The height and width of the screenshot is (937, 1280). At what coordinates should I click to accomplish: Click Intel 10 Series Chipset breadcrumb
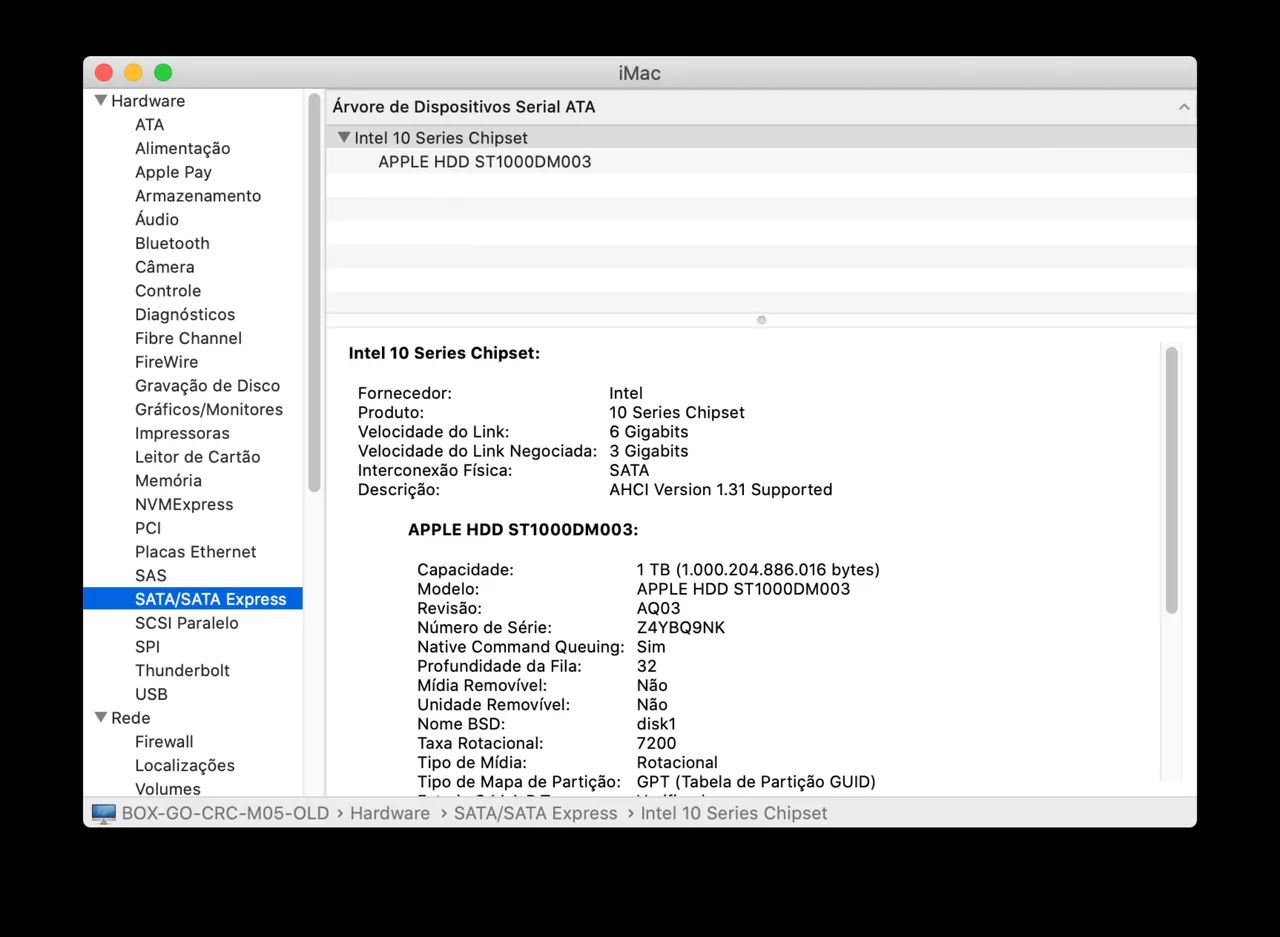point(734,813)
